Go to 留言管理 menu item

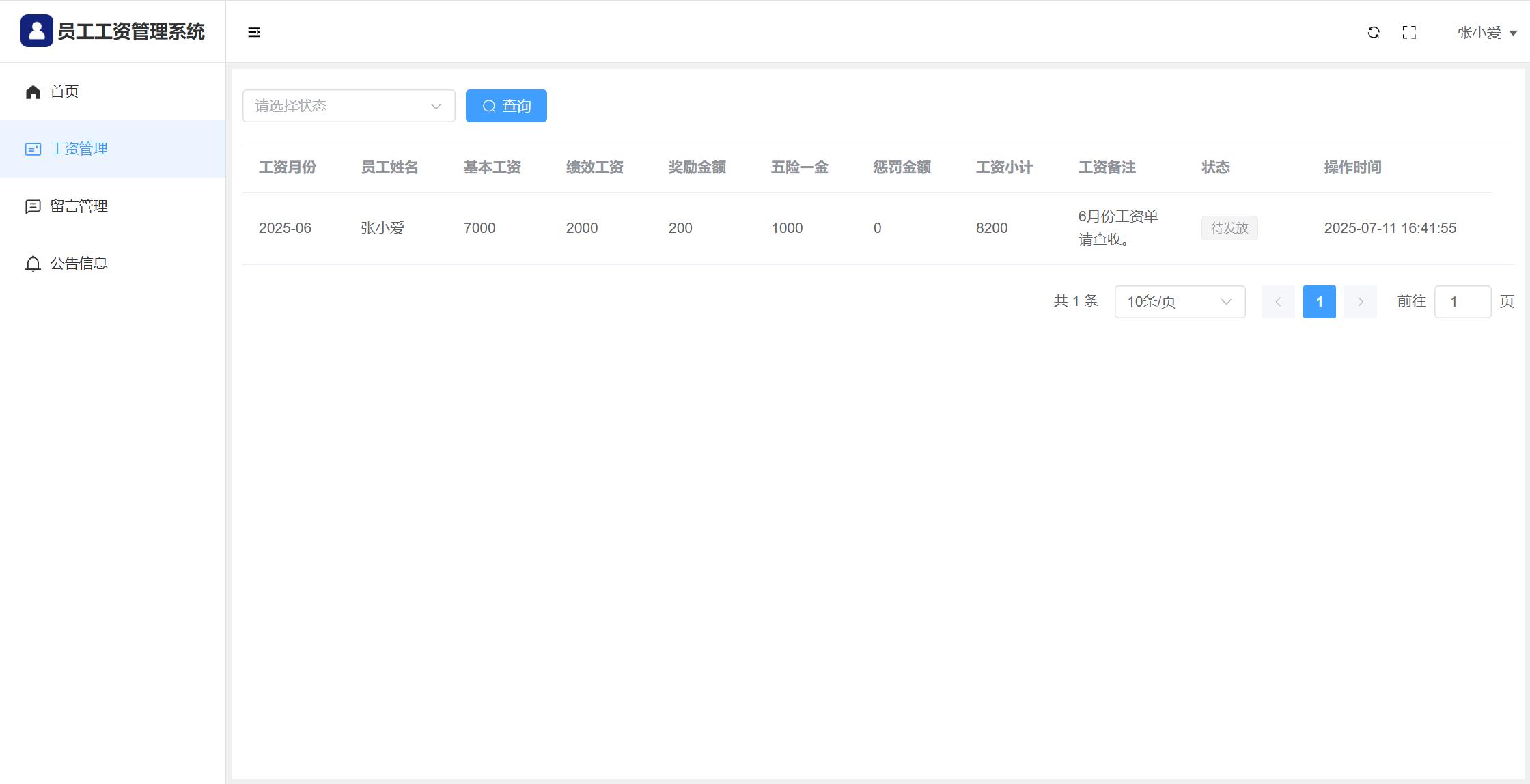(x=79, y=206)
